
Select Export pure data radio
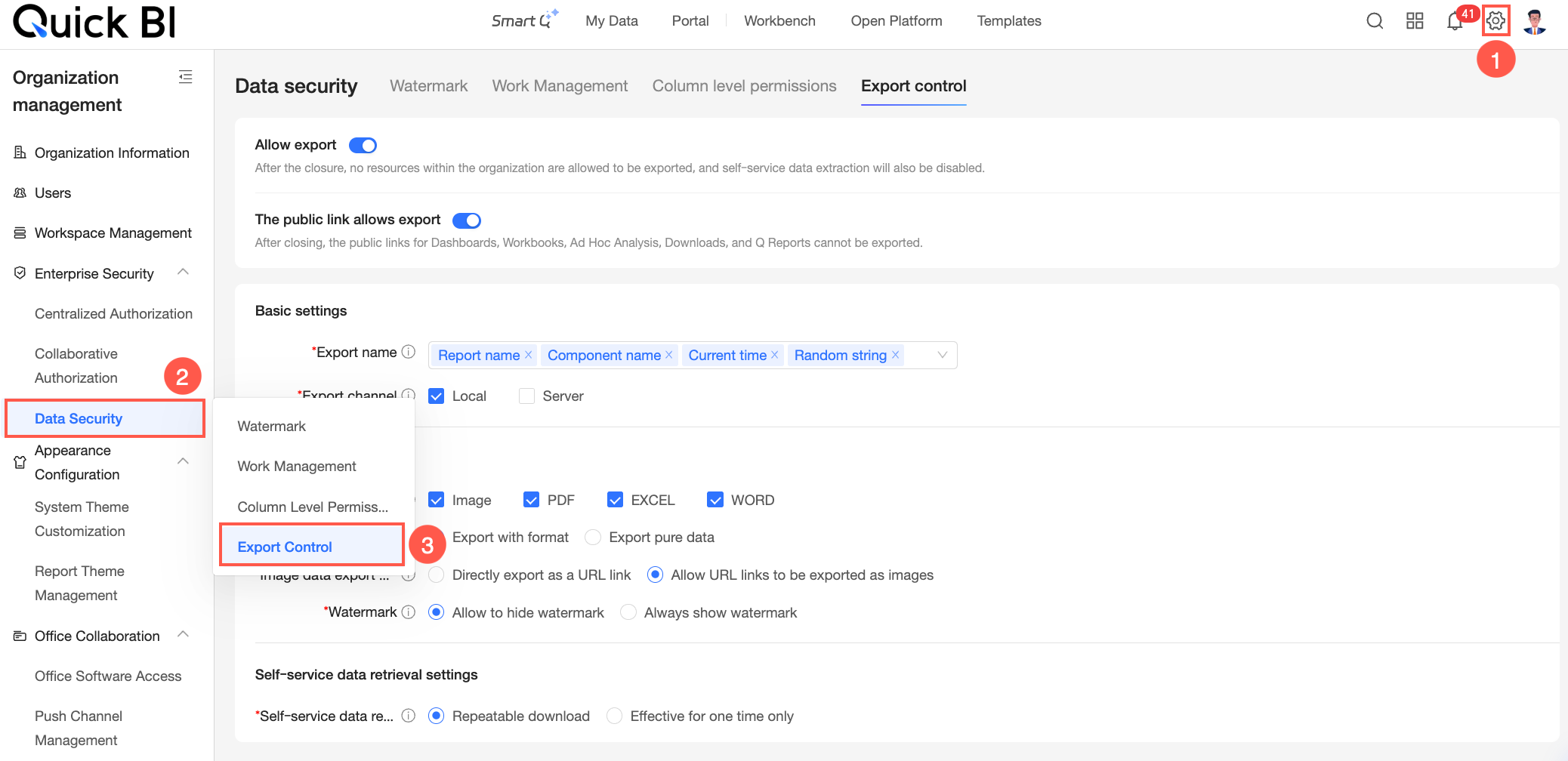(x=594, y=537)
